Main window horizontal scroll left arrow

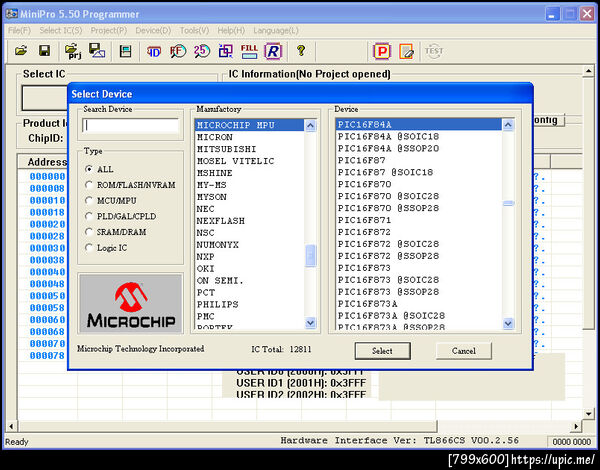(11, 426)
